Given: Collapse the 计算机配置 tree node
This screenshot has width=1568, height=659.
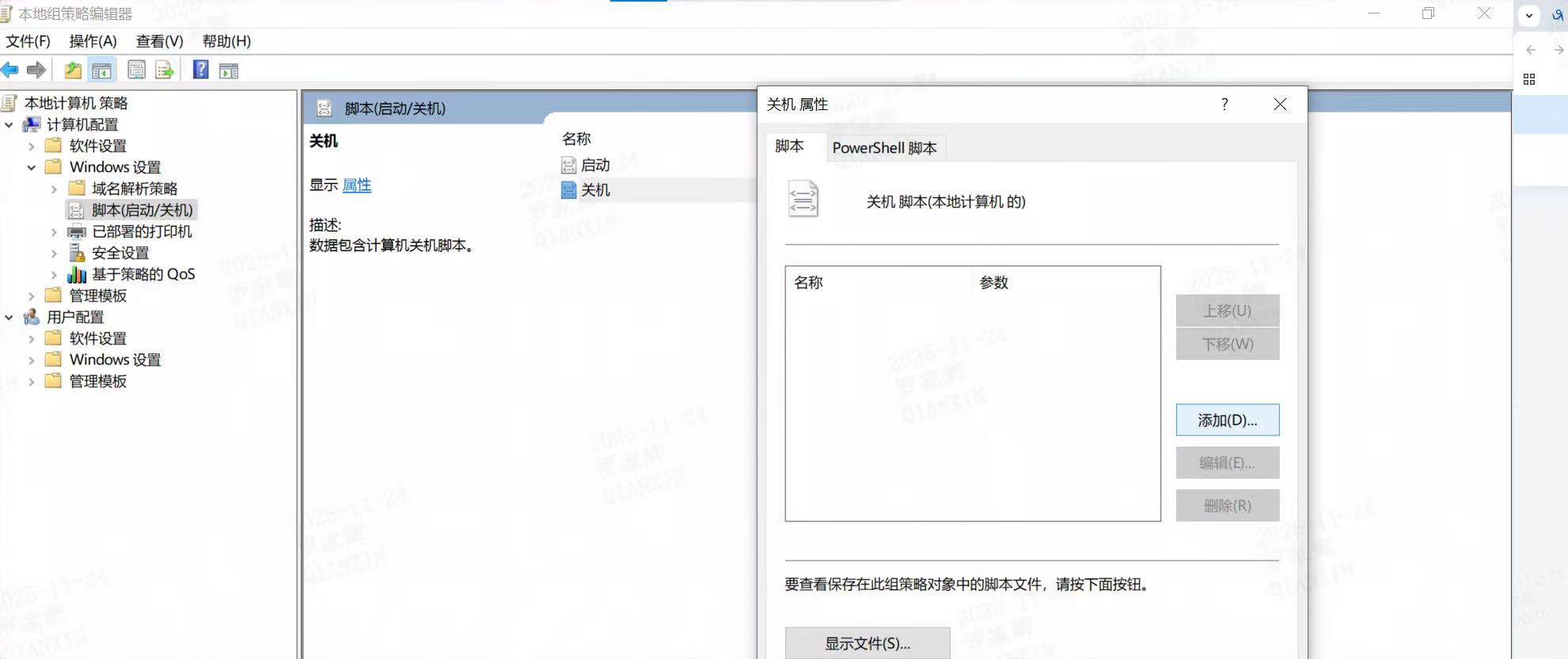Looking at the screenshot, I should pos(9,124).
